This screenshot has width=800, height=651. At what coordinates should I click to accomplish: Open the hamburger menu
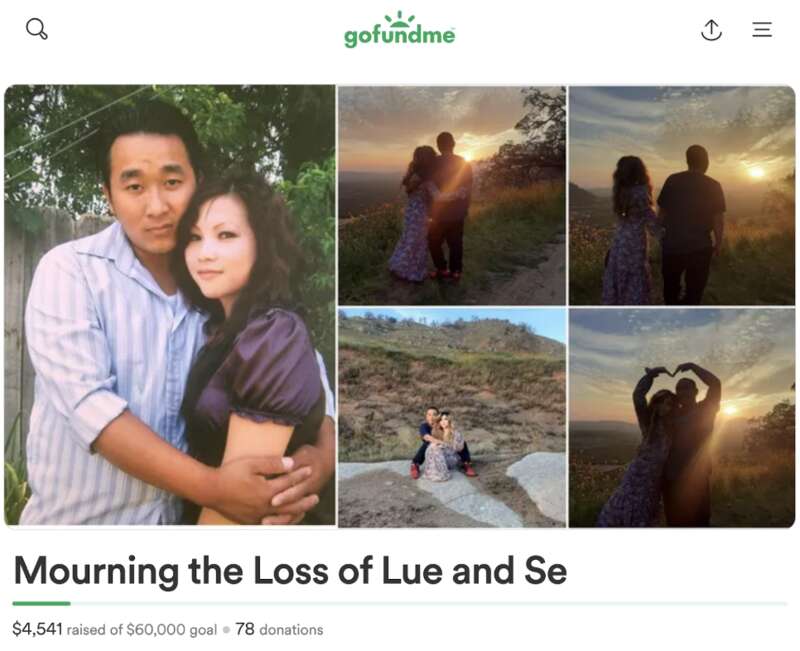[762, 29]
